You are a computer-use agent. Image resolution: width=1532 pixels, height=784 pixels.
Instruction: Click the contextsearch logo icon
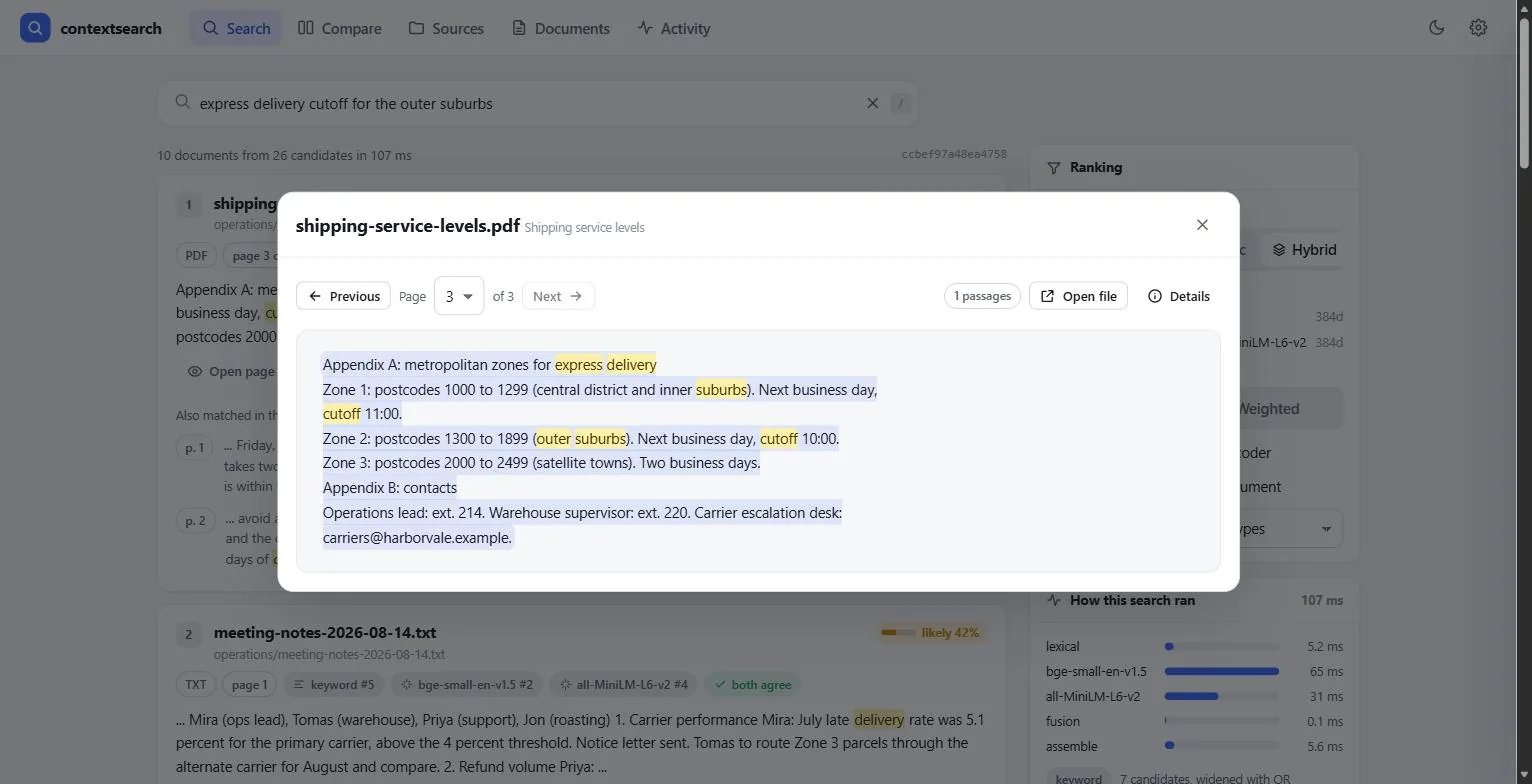point(35,28)
